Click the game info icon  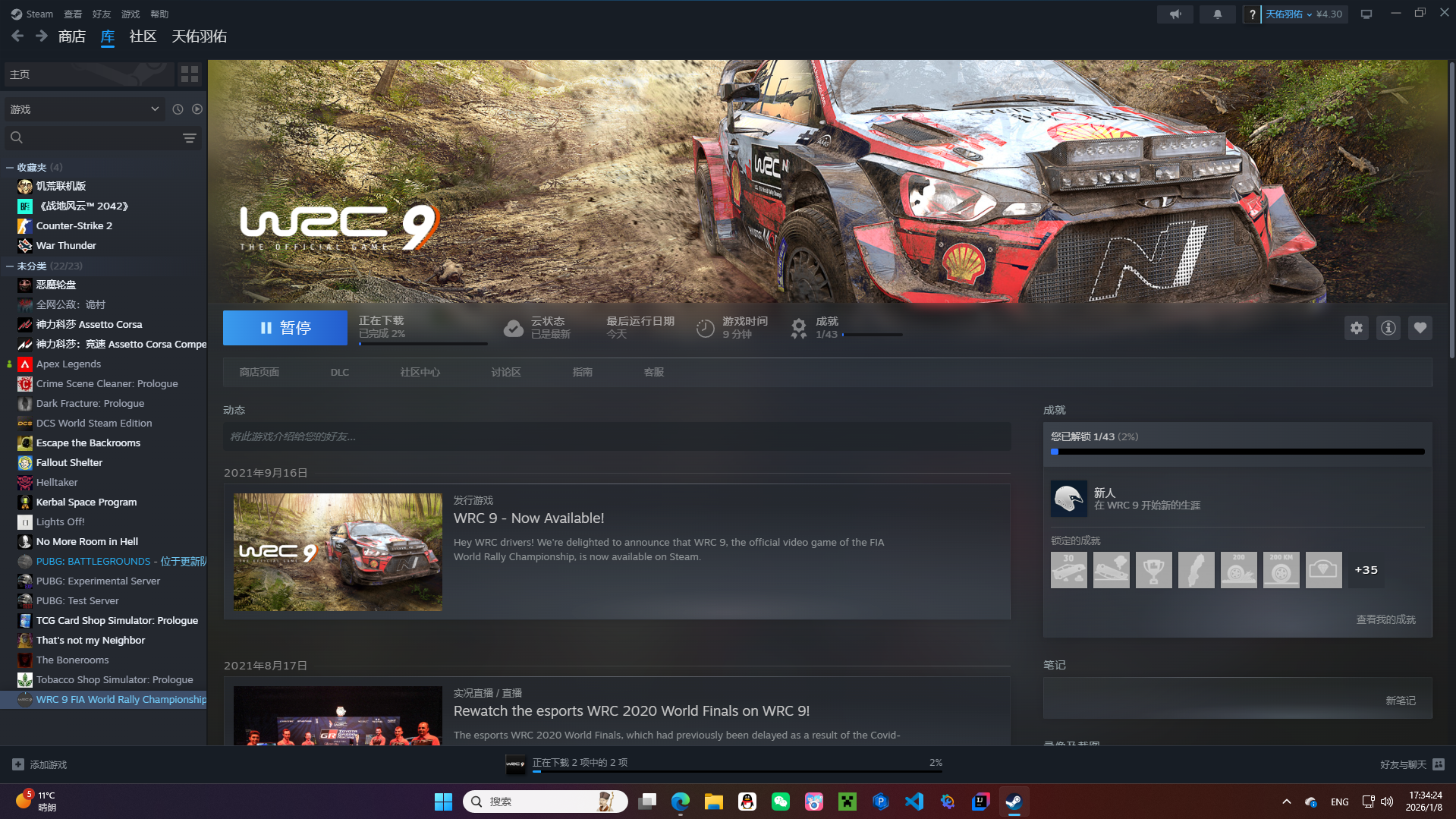(x=1388, y=328)
